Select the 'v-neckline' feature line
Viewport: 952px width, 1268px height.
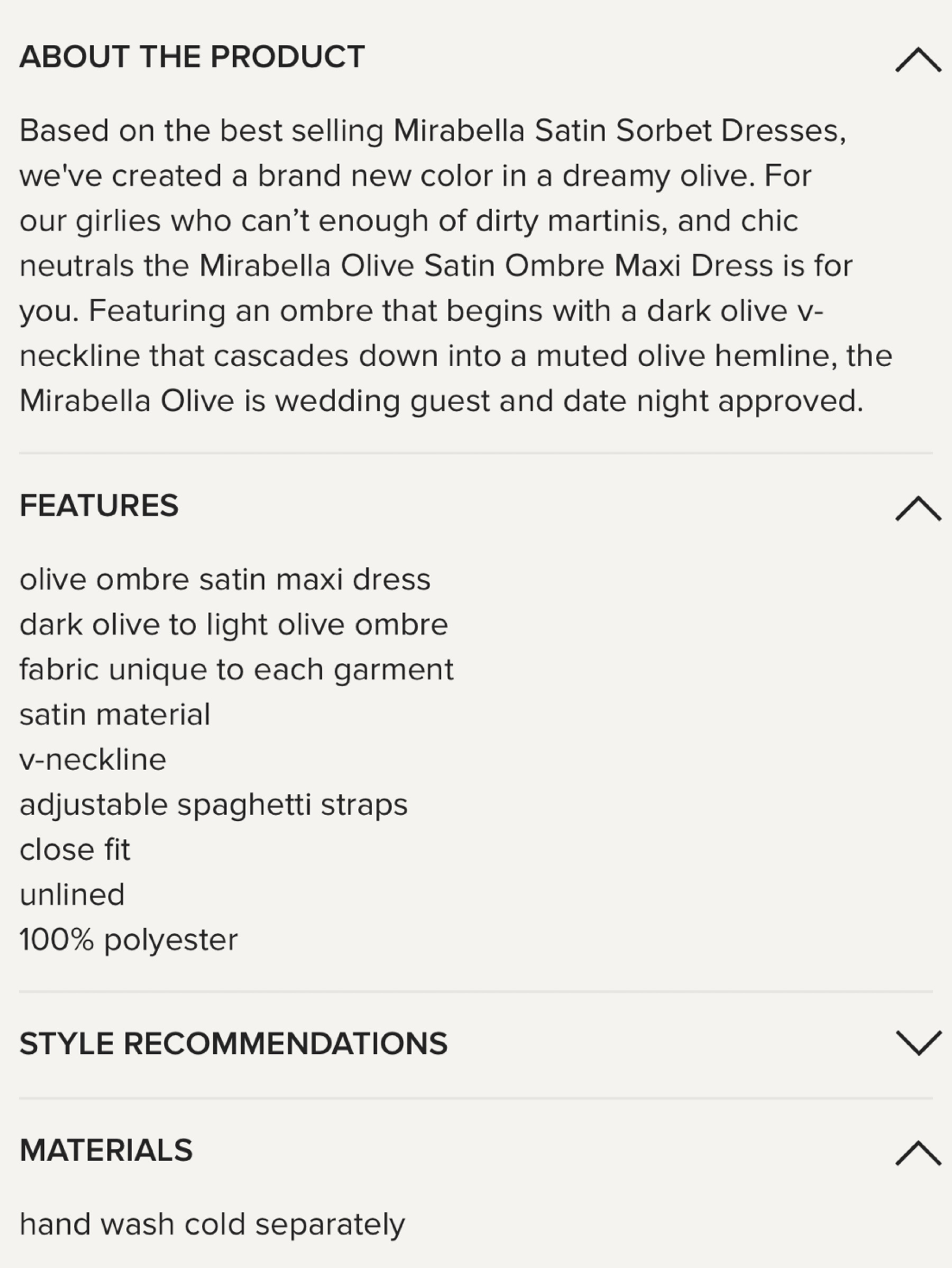pos(93,760)
